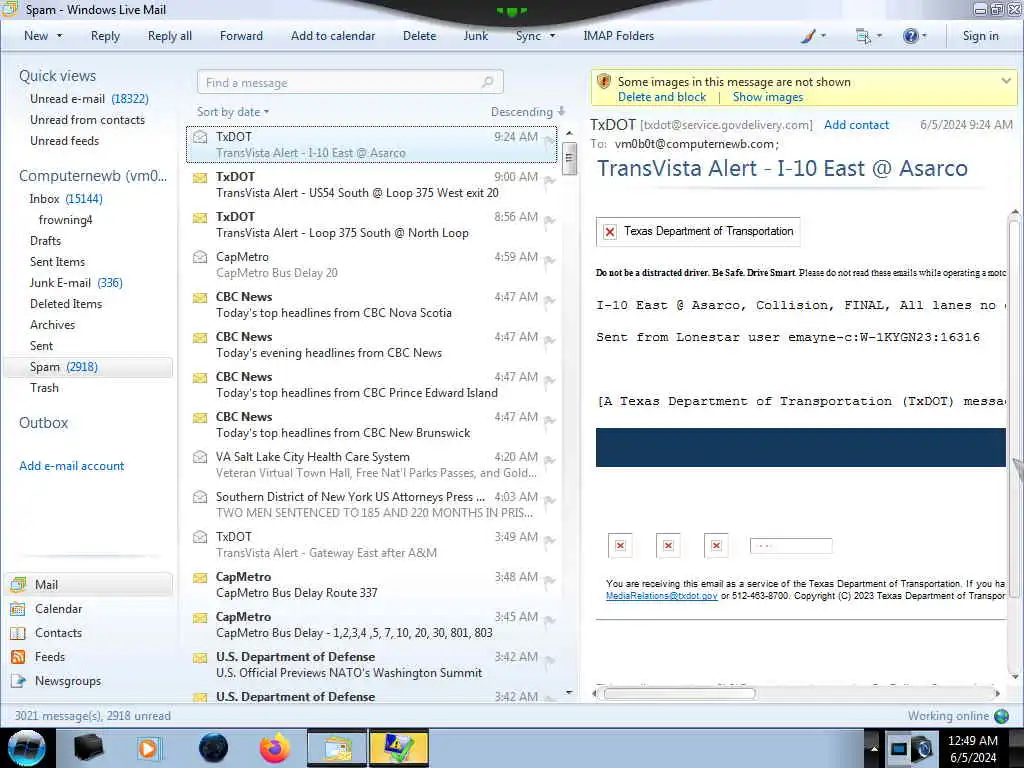
Task: Collapse the Quick views section
Action: click(x=57, y=76)
